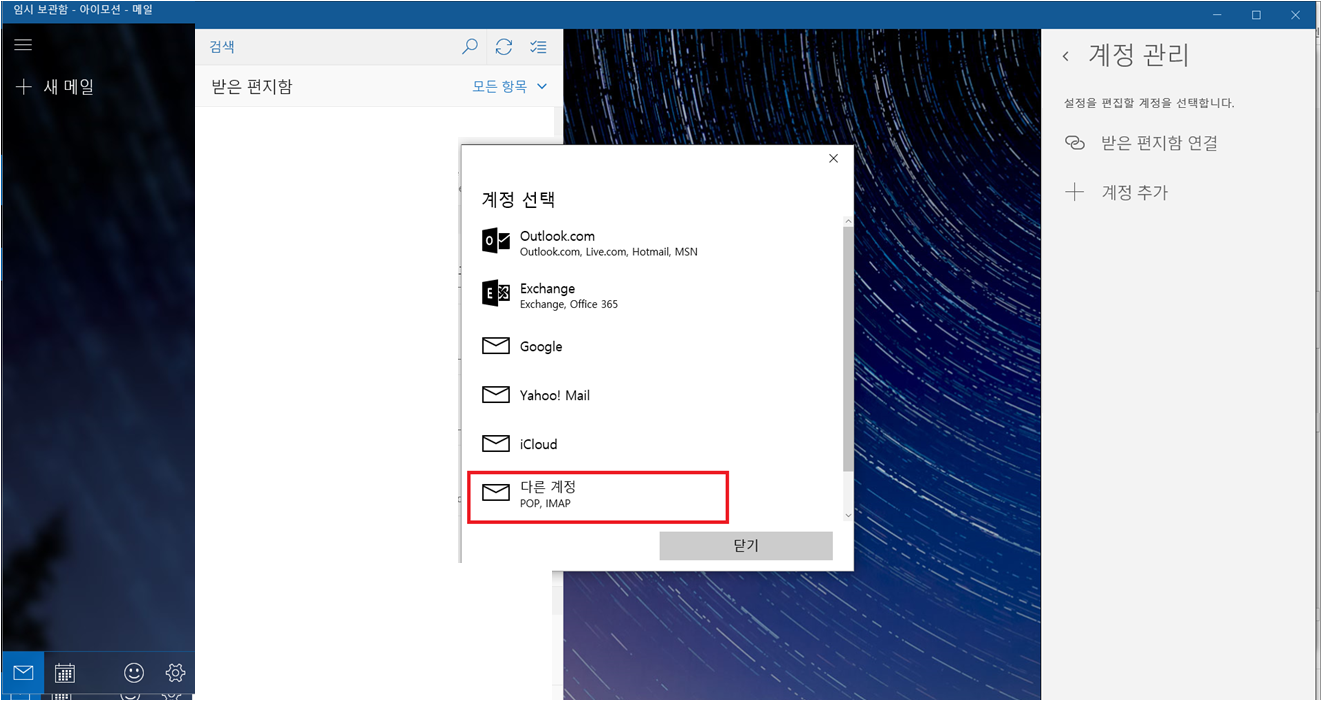This screenshot has height=701, width=1322.
Task: Click the 닫기 button
Action: [x=746, y=546]
